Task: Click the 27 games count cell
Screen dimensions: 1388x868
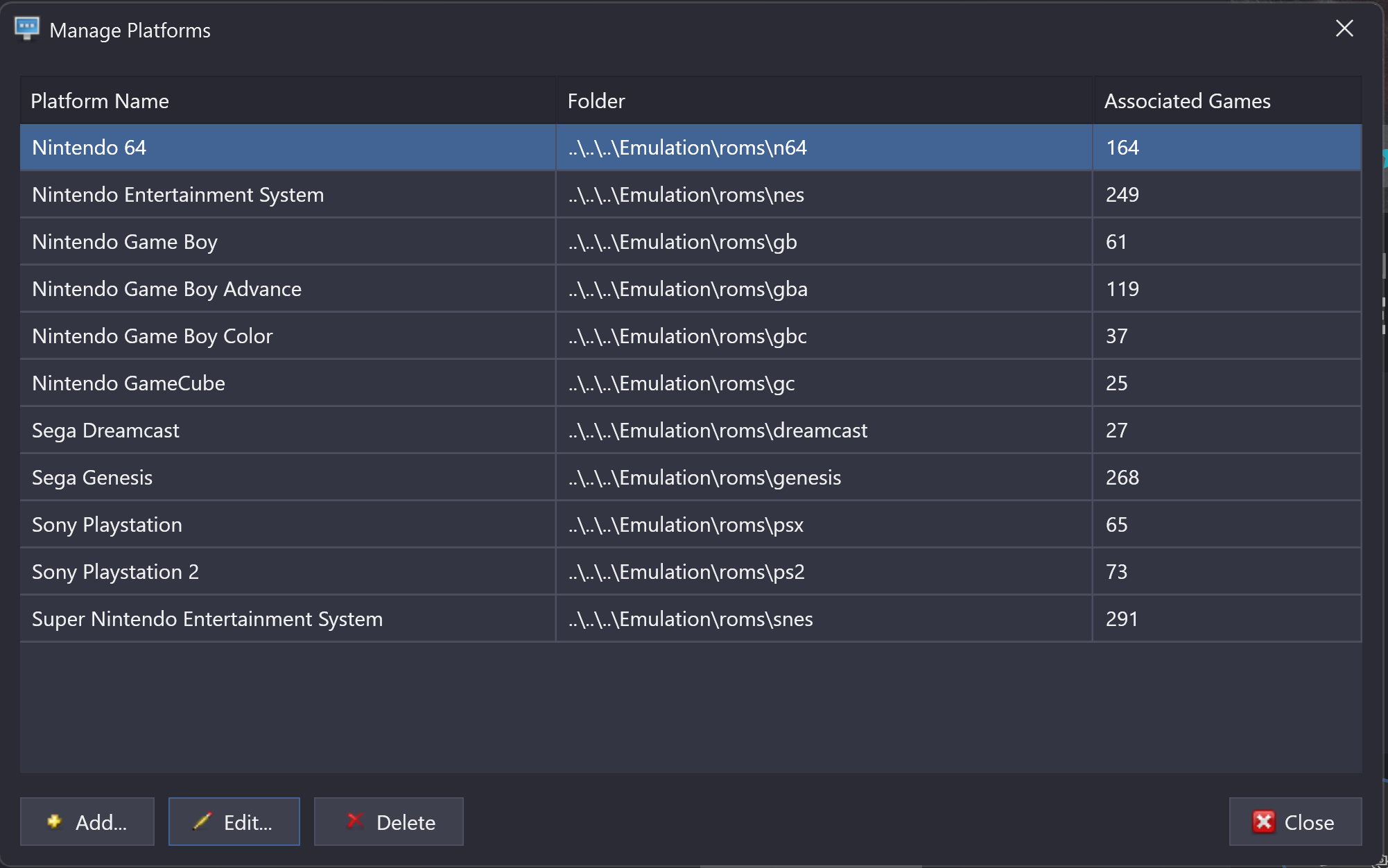Action: (x=1228, y=431)
